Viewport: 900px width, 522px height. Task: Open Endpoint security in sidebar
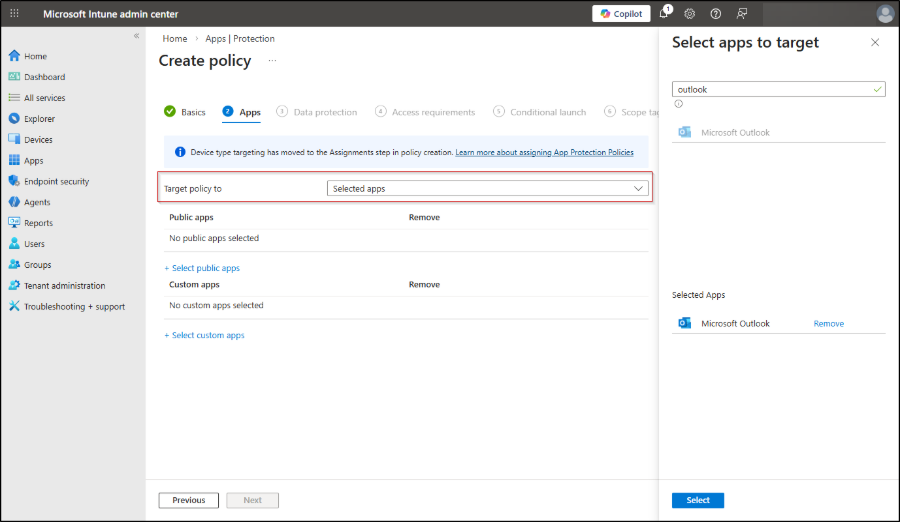(x=56, y=182)
